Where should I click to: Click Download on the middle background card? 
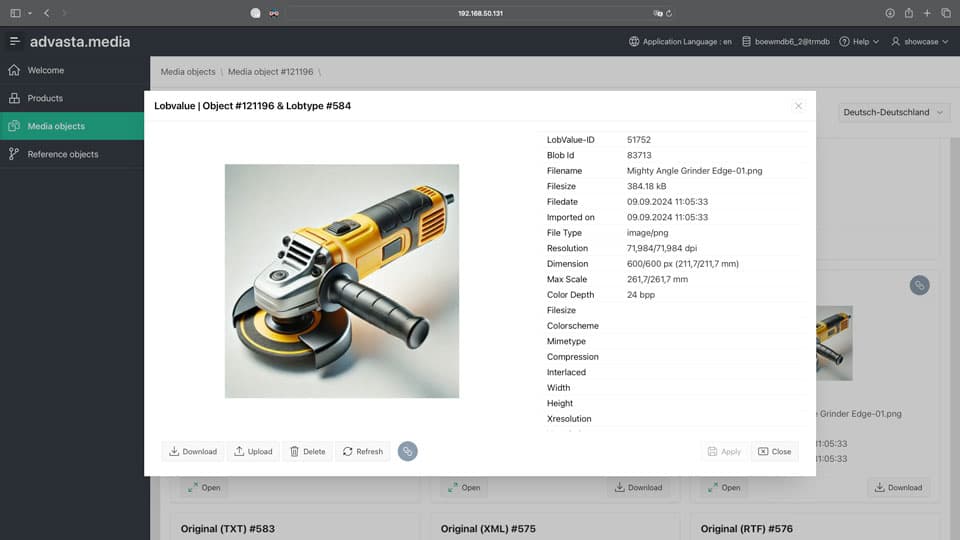(639, 487)
